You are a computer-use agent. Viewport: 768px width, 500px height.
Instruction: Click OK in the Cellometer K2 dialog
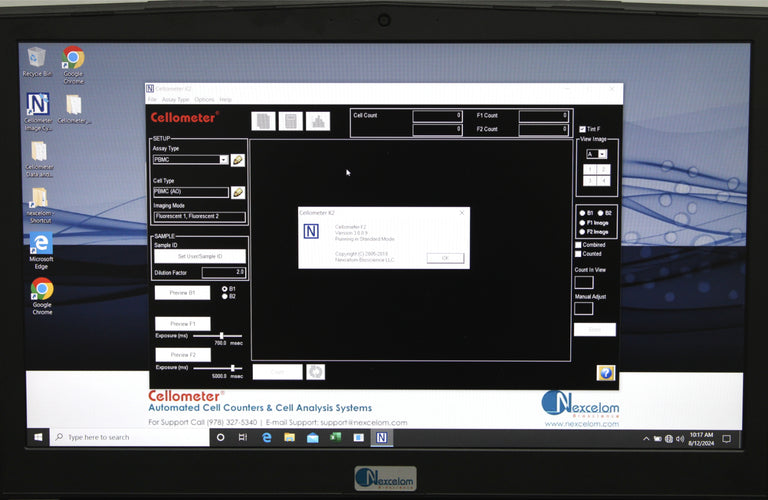point(445,257)
